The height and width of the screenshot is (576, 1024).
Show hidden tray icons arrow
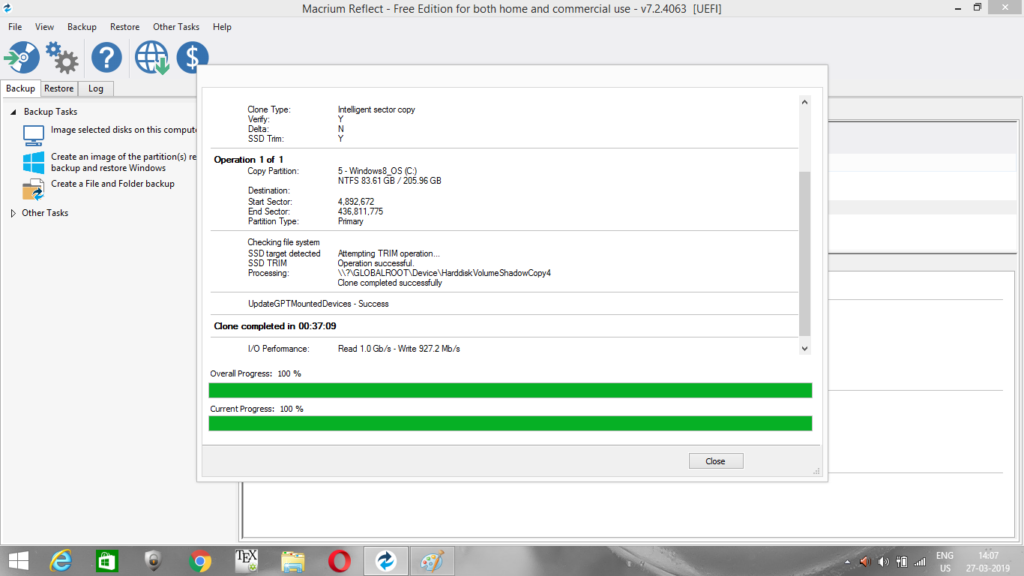848,562
